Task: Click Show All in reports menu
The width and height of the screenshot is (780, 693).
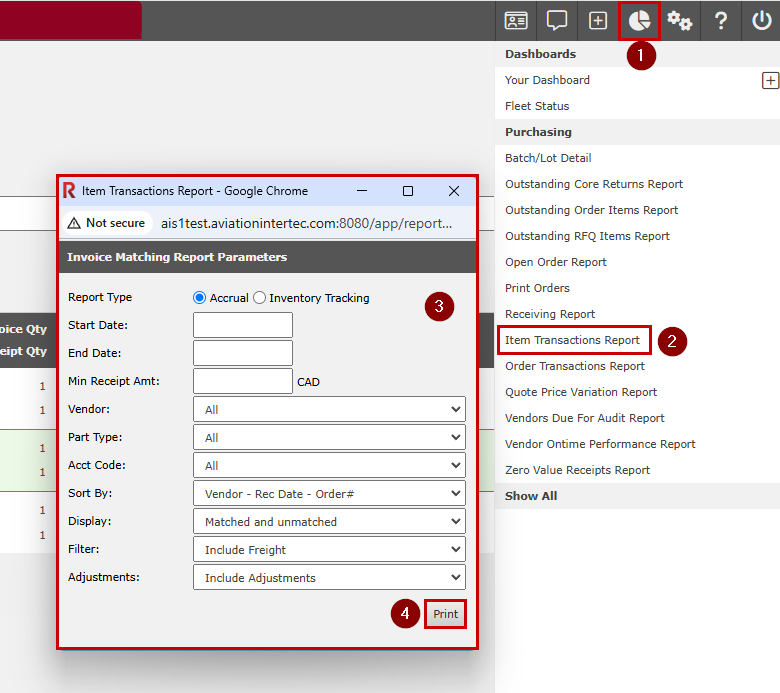Action: coord(531,496)
